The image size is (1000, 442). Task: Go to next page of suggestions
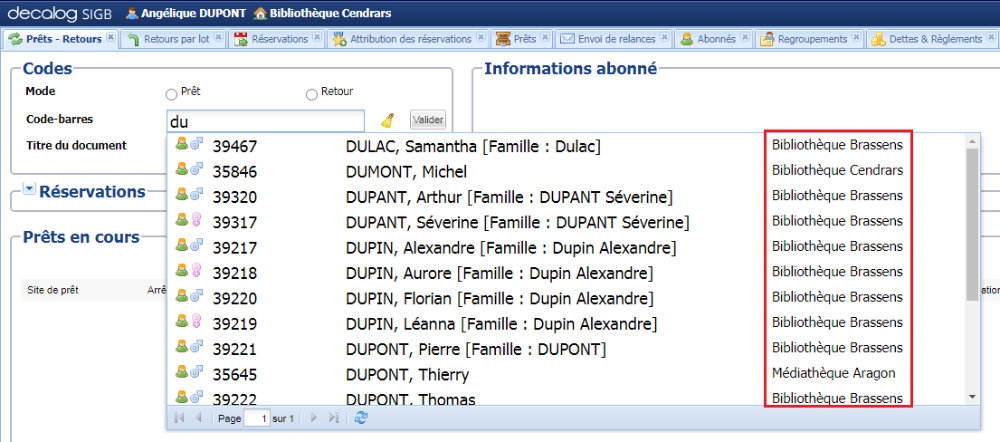coord(313,418)
